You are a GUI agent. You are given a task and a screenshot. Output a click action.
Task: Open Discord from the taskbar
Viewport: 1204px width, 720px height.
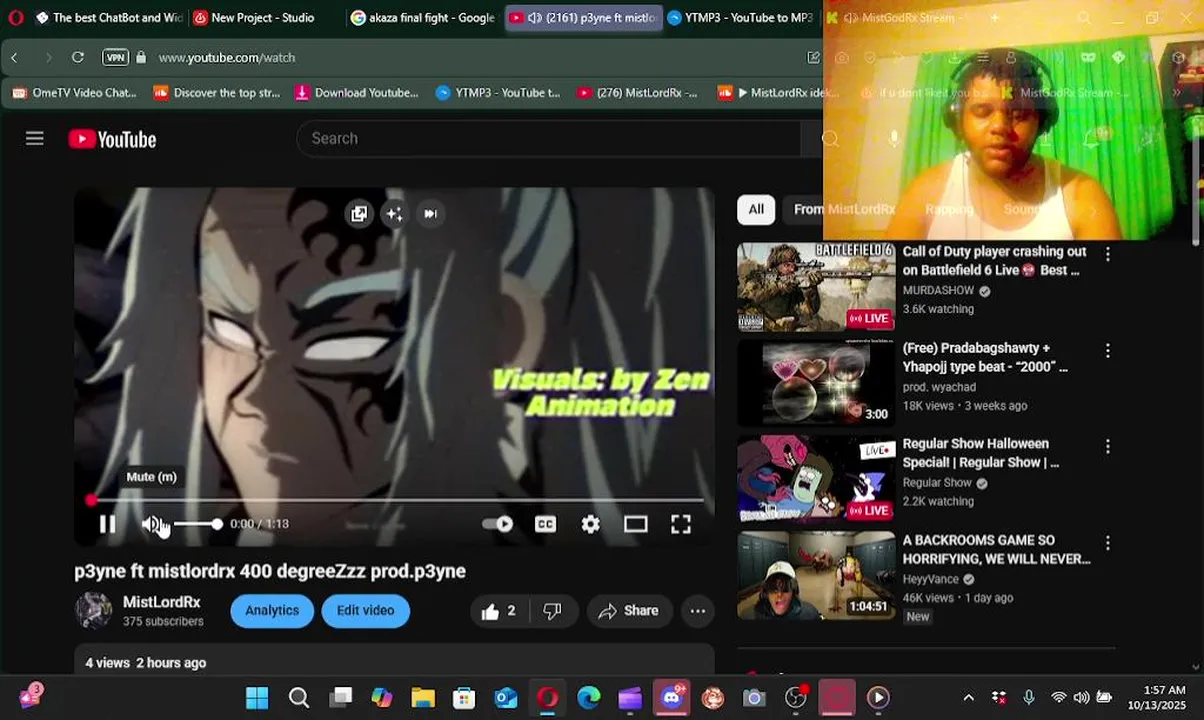671,698
